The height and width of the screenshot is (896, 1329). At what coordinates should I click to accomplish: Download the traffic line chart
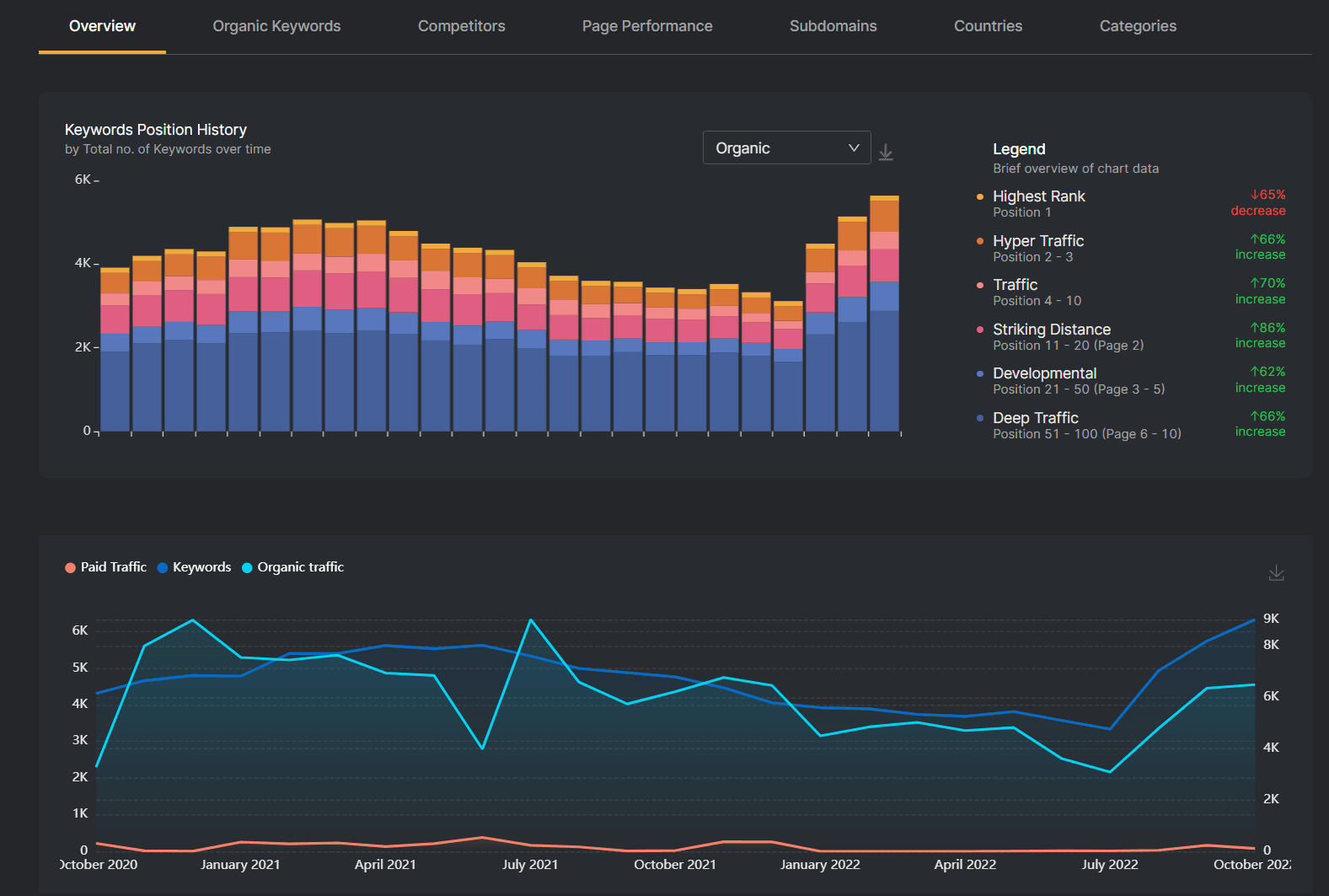1277,573
